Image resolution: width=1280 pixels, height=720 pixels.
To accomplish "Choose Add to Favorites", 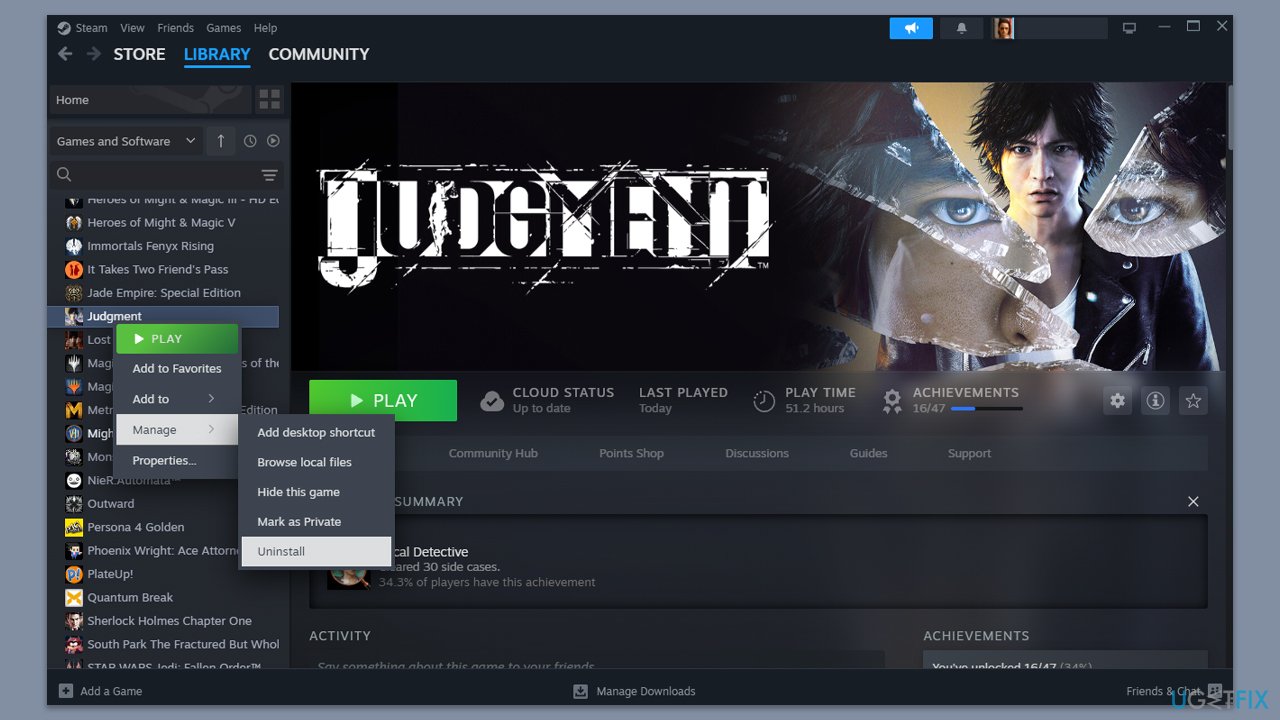I will (177, 368).
